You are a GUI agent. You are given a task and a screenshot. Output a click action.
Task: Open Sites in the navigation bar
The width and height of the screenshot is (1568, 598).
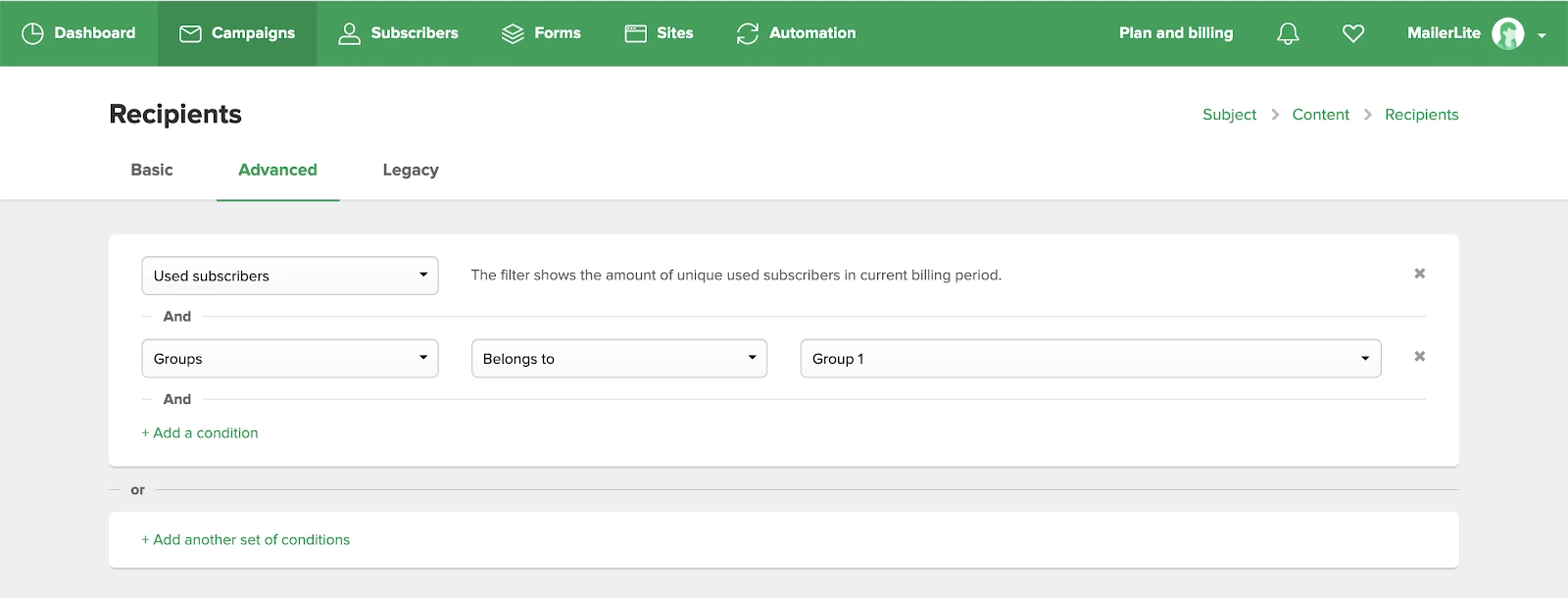(659, 33)
